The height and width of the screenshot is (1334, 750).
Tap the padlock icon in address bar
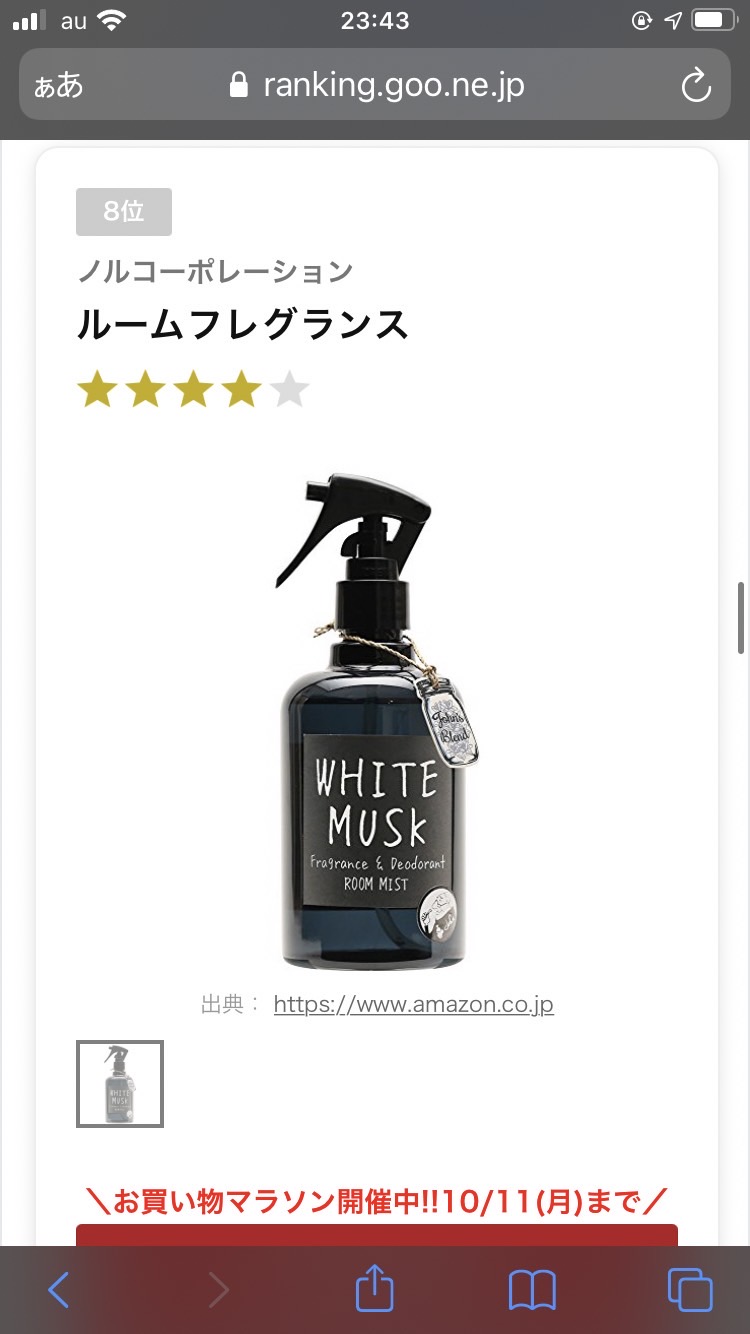point(238,85)
